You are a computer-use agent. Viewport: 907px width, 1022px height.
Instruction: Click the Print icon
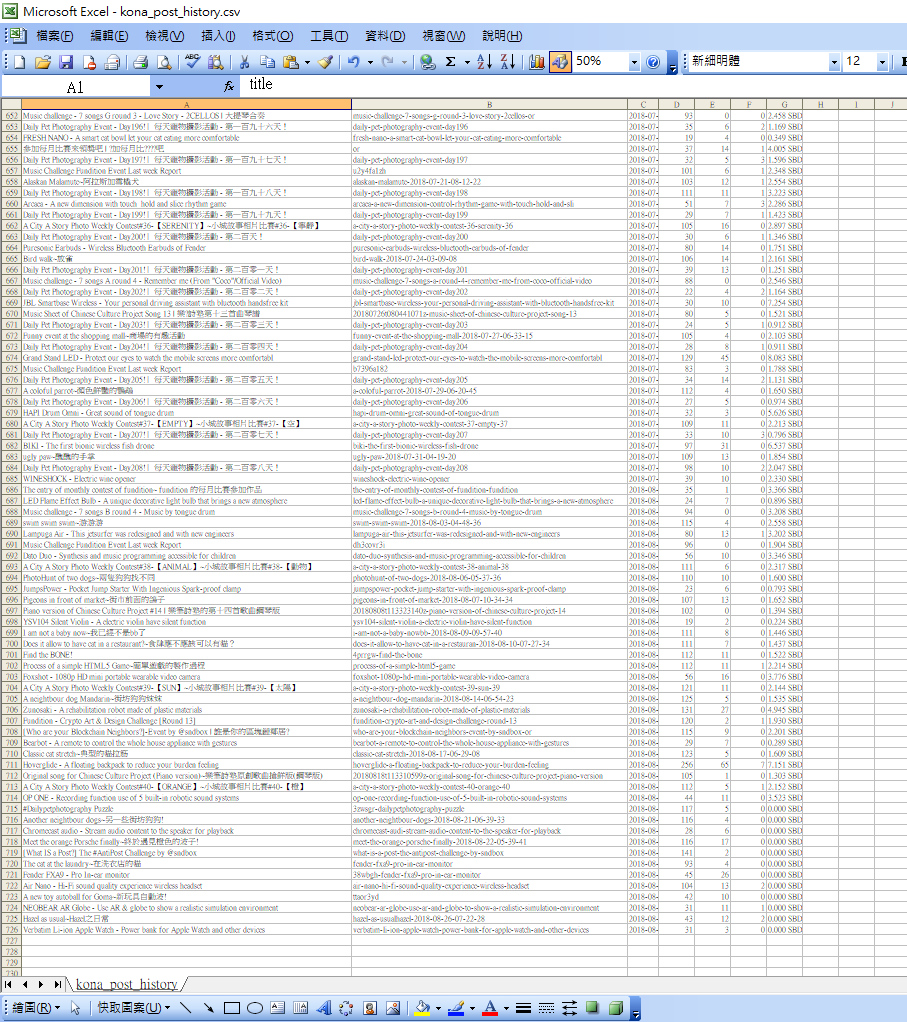140,62
